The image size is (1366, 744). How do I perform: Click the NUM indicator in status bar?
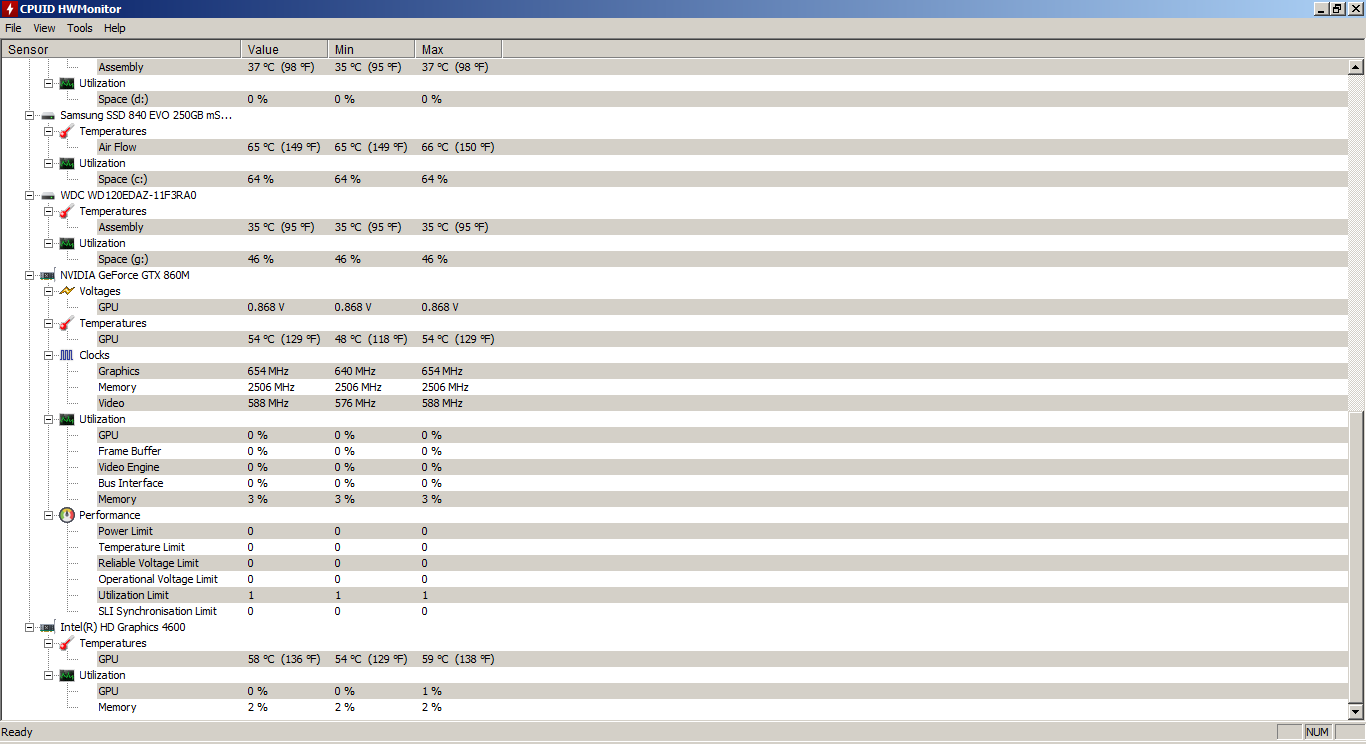tap(1318, 732)
